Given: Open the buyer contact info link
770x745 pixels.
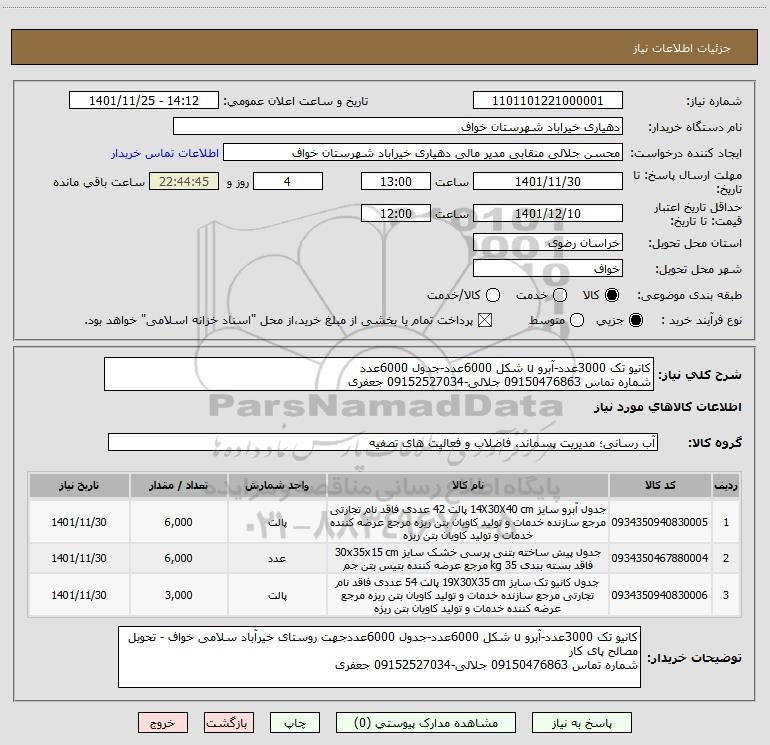Looking at the screenshot, I should (x=165, y=153).
